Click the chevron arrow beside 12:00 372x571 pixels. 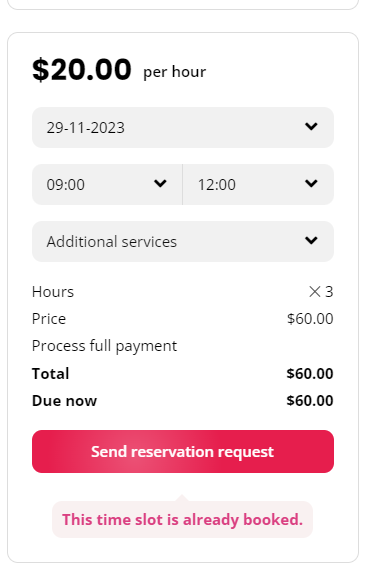click(311, 184)
